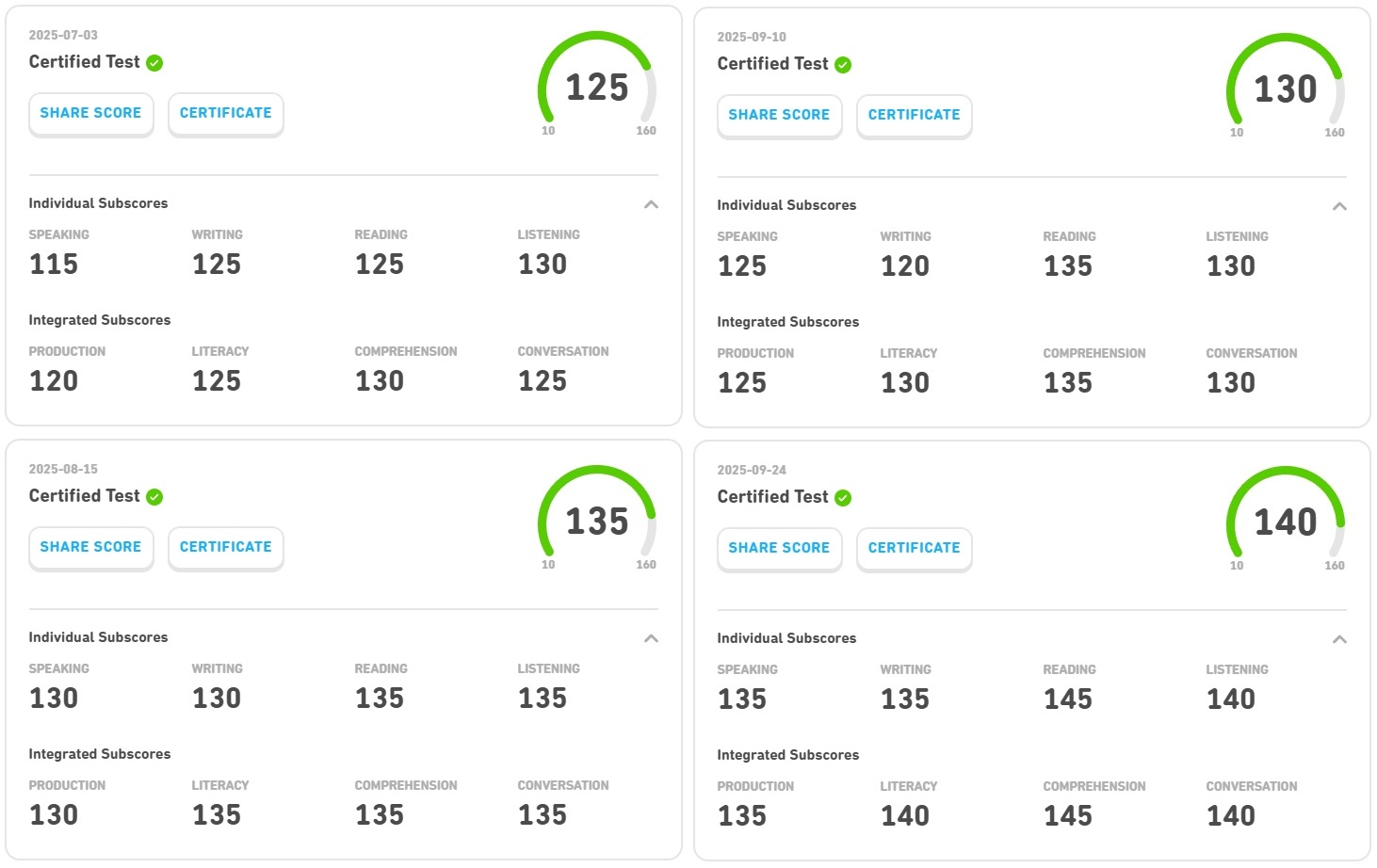Screen dimensions: 1377x868
Task: Share score for the 2025-09-24 test
Action: [779, 548]
